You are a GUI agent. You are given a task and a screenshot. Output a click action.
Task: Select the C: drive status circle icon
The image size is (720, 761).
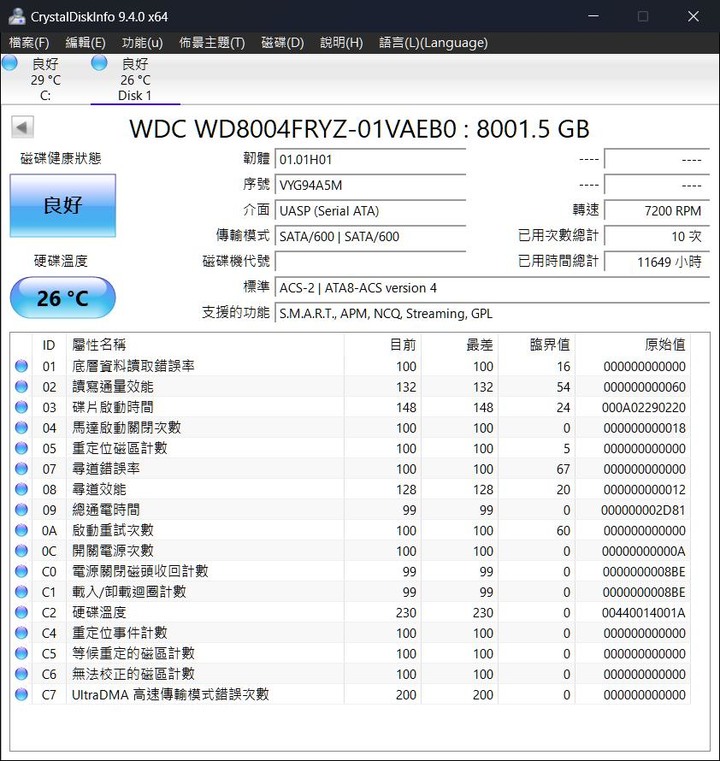(10, 63)
